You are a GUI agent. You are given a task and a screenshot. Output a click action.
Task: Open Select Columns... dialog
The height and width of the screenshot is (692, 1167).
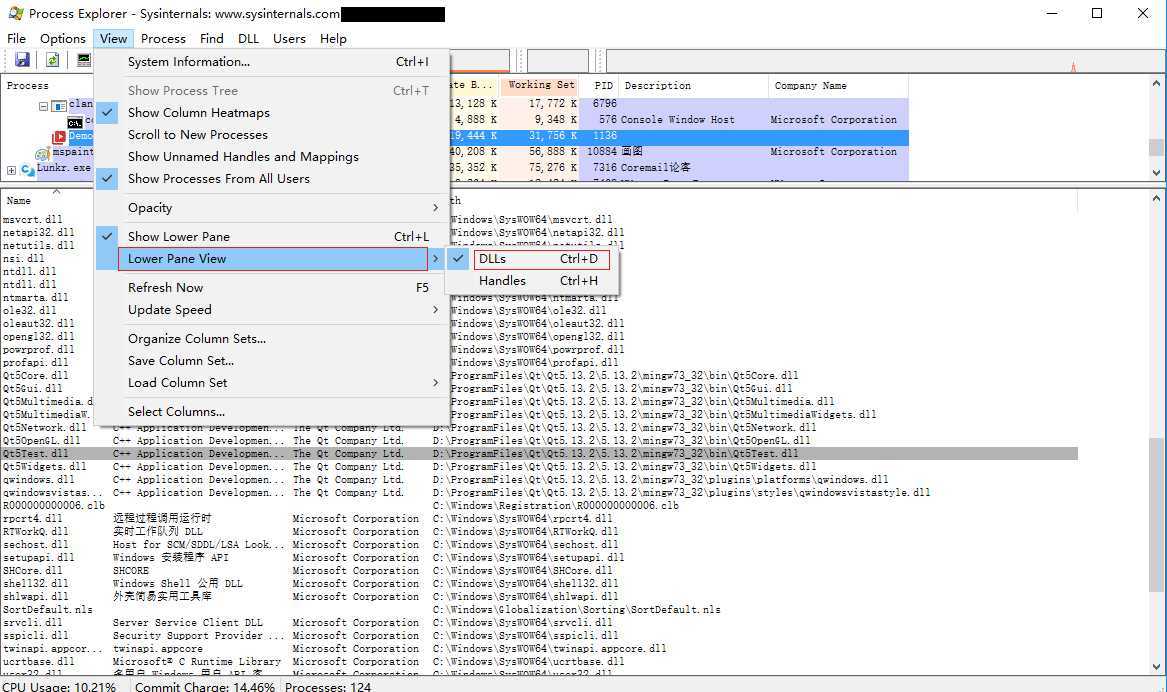pyautogui.click(x=272, y=411)
